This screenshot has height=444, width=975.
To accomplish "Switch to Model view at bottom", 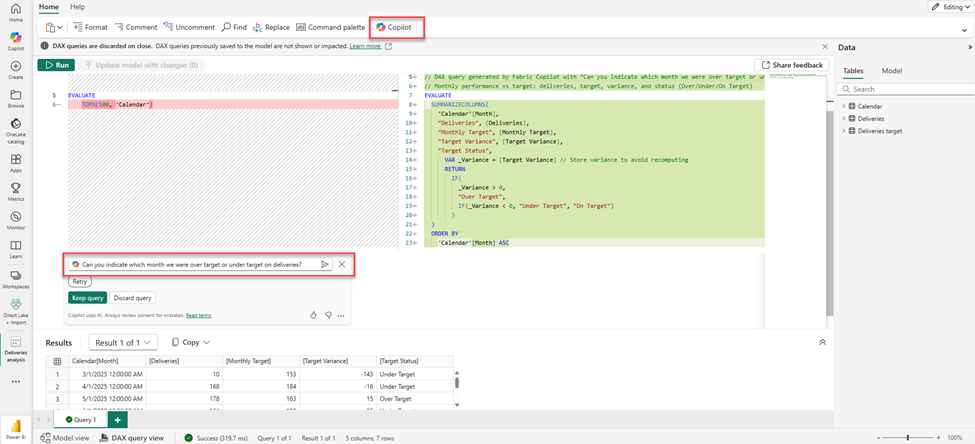I will point(64,438).
